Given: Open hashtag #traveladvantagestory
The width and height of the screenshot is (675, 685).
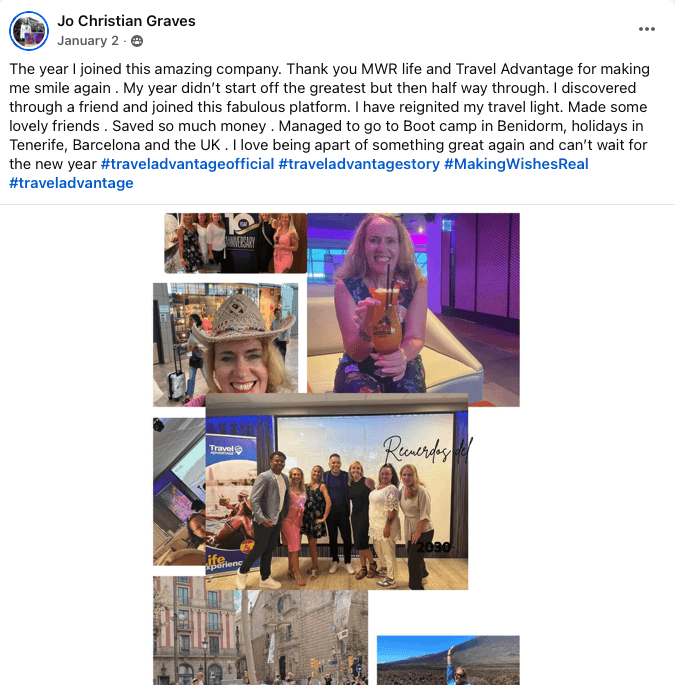Looking at the screenshot, I should coord(359,164).
